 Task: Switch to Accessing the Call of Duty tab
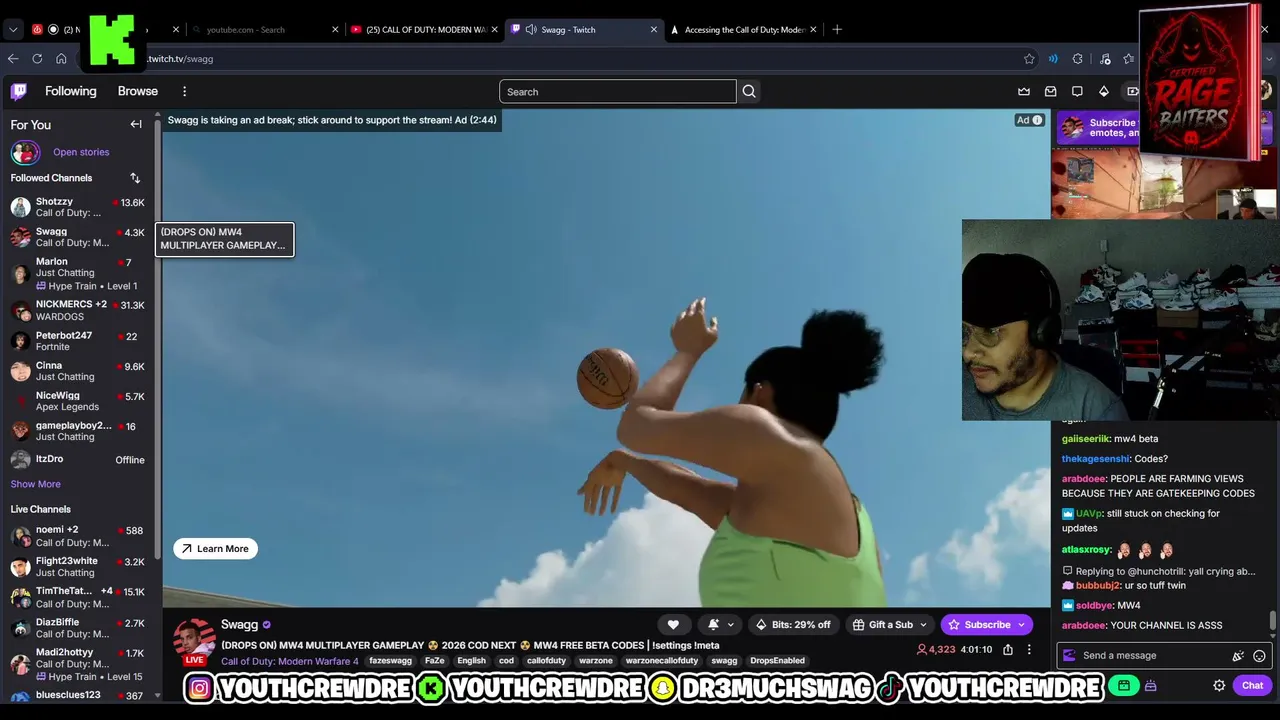(744, 30)
